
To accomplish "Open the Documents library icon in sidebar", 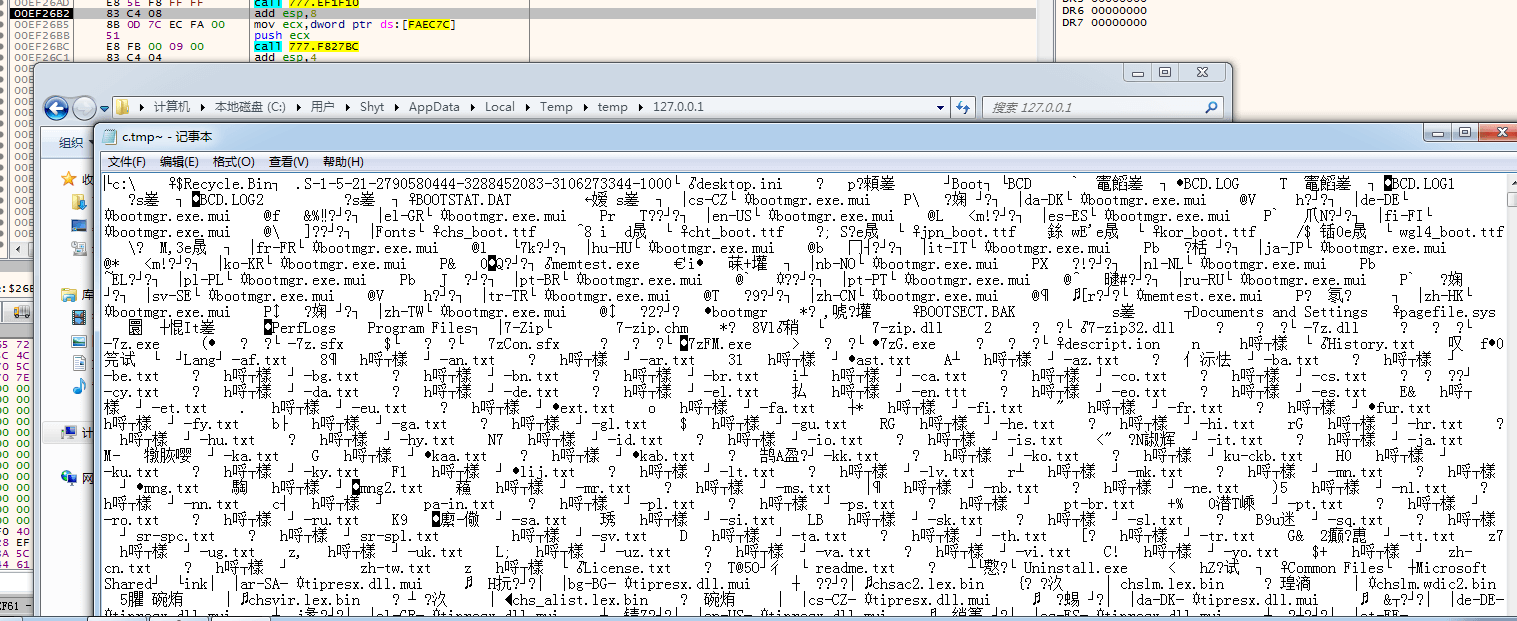I will click(x=79, y=363).
